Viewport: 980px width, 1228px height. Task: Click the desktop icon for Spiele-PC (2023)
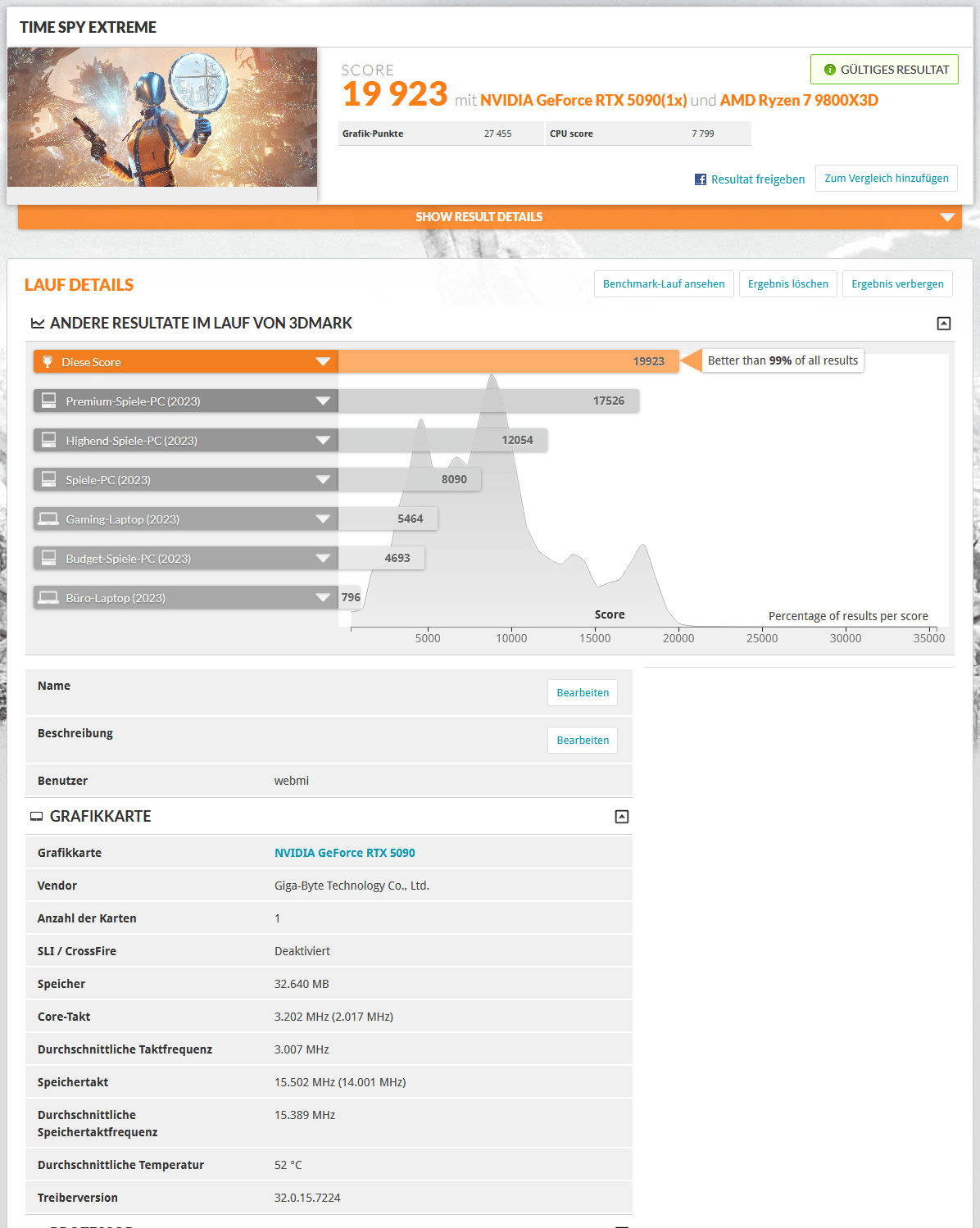tap(49, 479)
